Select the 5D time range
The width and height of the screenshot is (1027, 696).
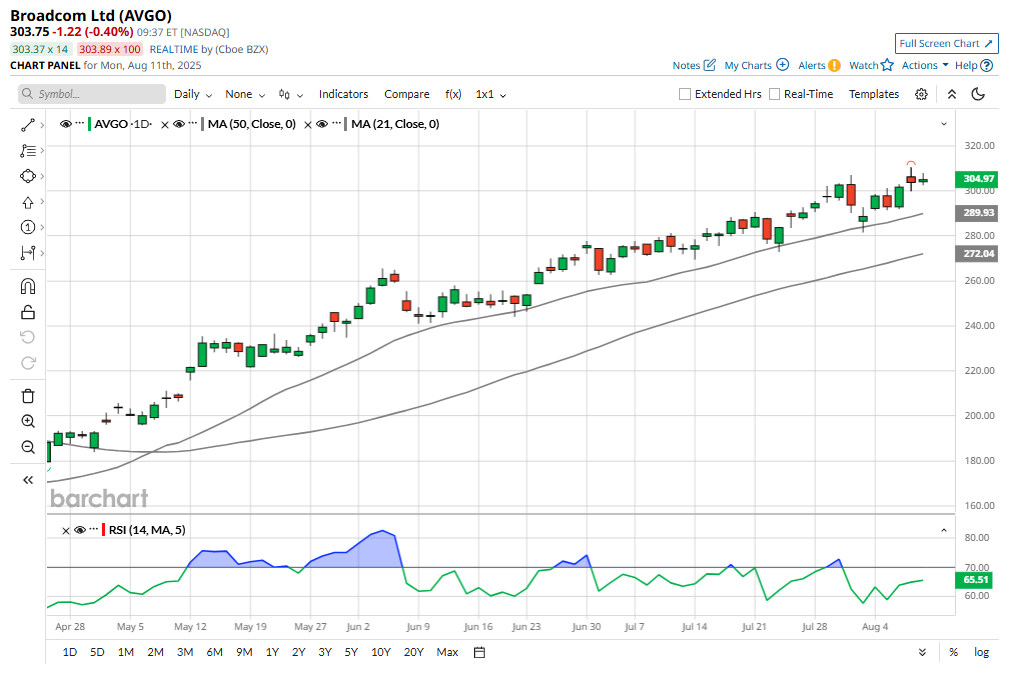(97, 652)
